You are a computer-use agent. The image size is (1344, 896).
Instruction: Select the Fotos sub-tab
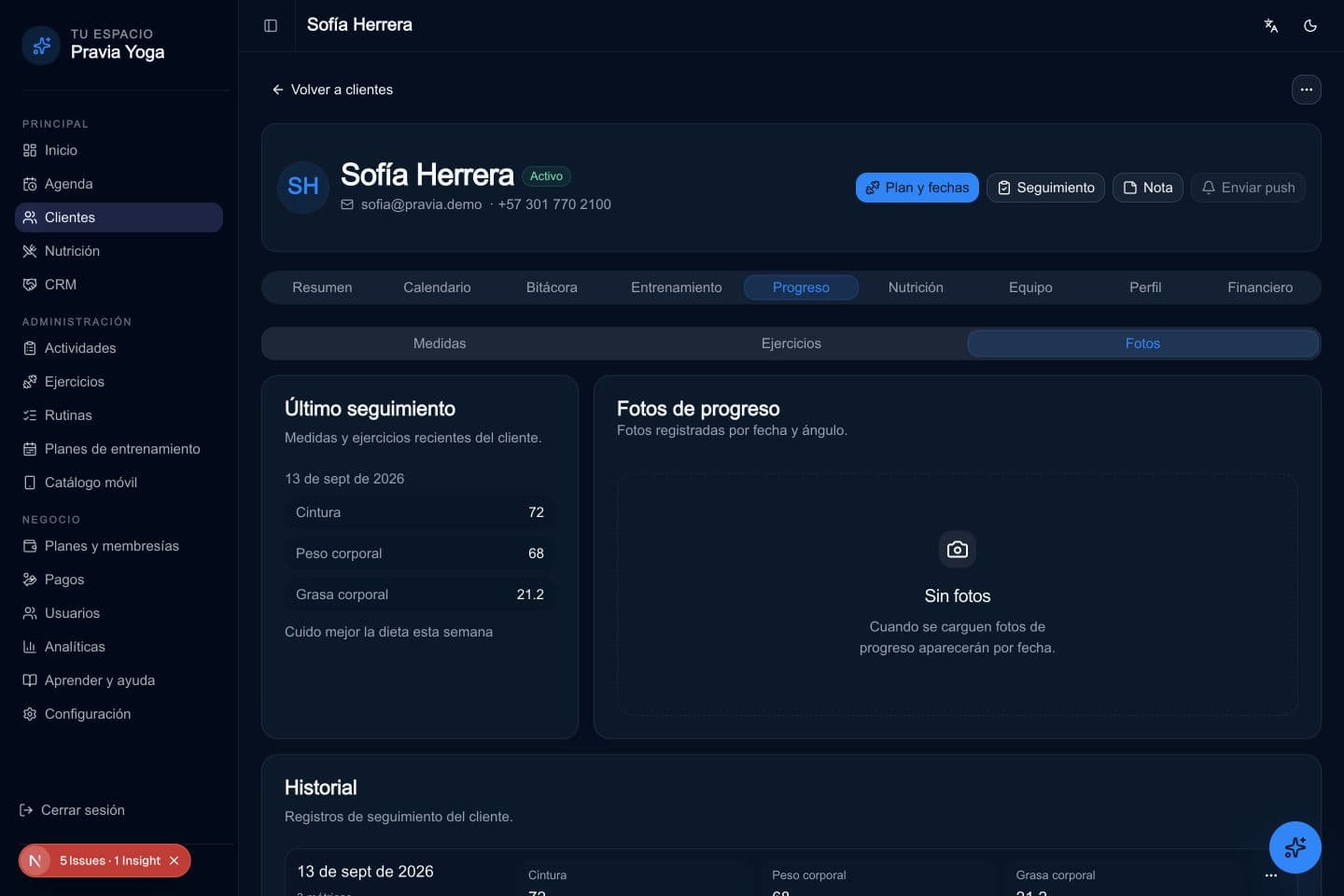tap(1143, 343)
